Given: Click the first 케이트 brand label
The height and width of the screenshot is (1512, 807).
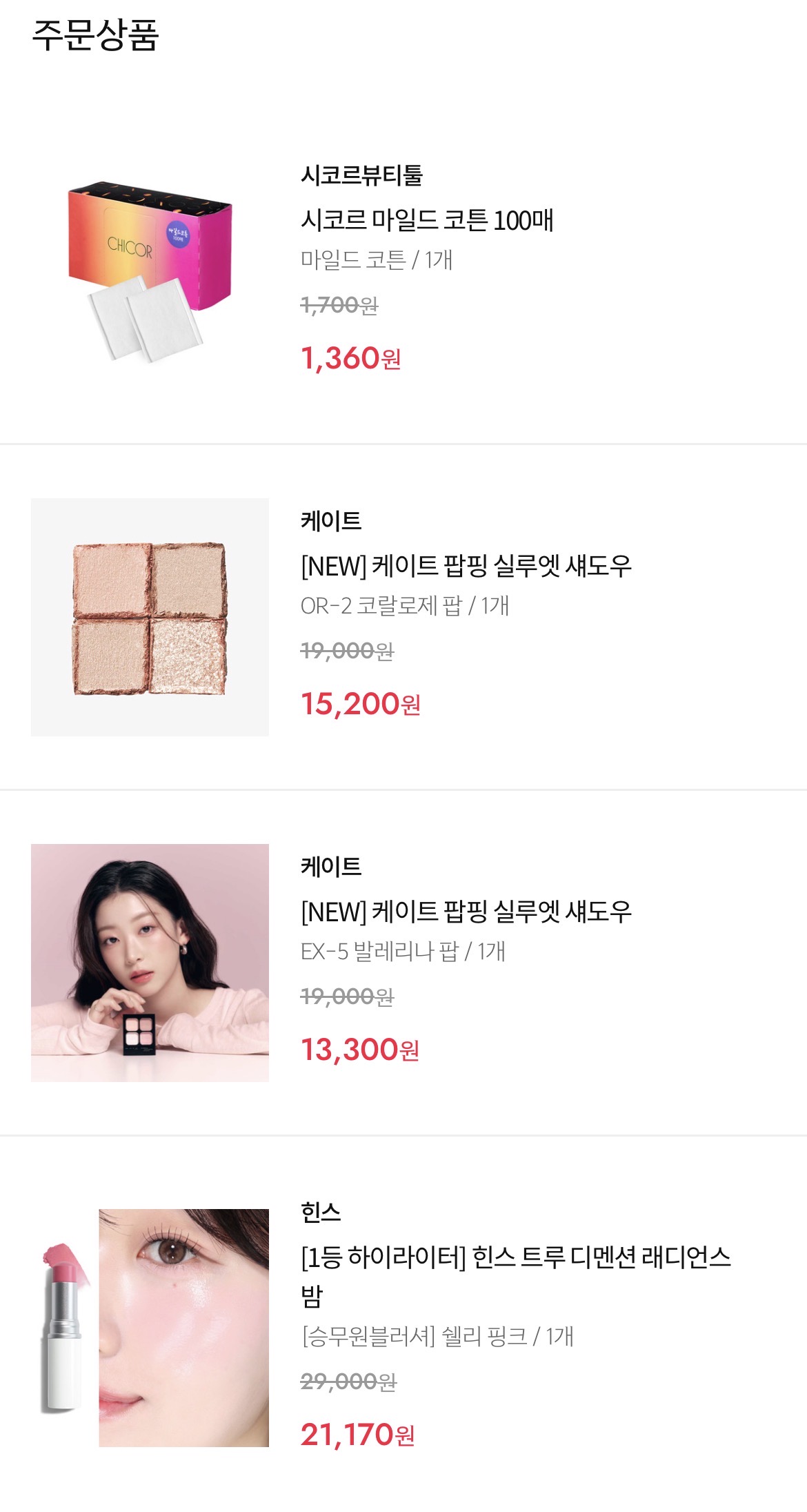Looking at the screenshot, I should (331, 520).
